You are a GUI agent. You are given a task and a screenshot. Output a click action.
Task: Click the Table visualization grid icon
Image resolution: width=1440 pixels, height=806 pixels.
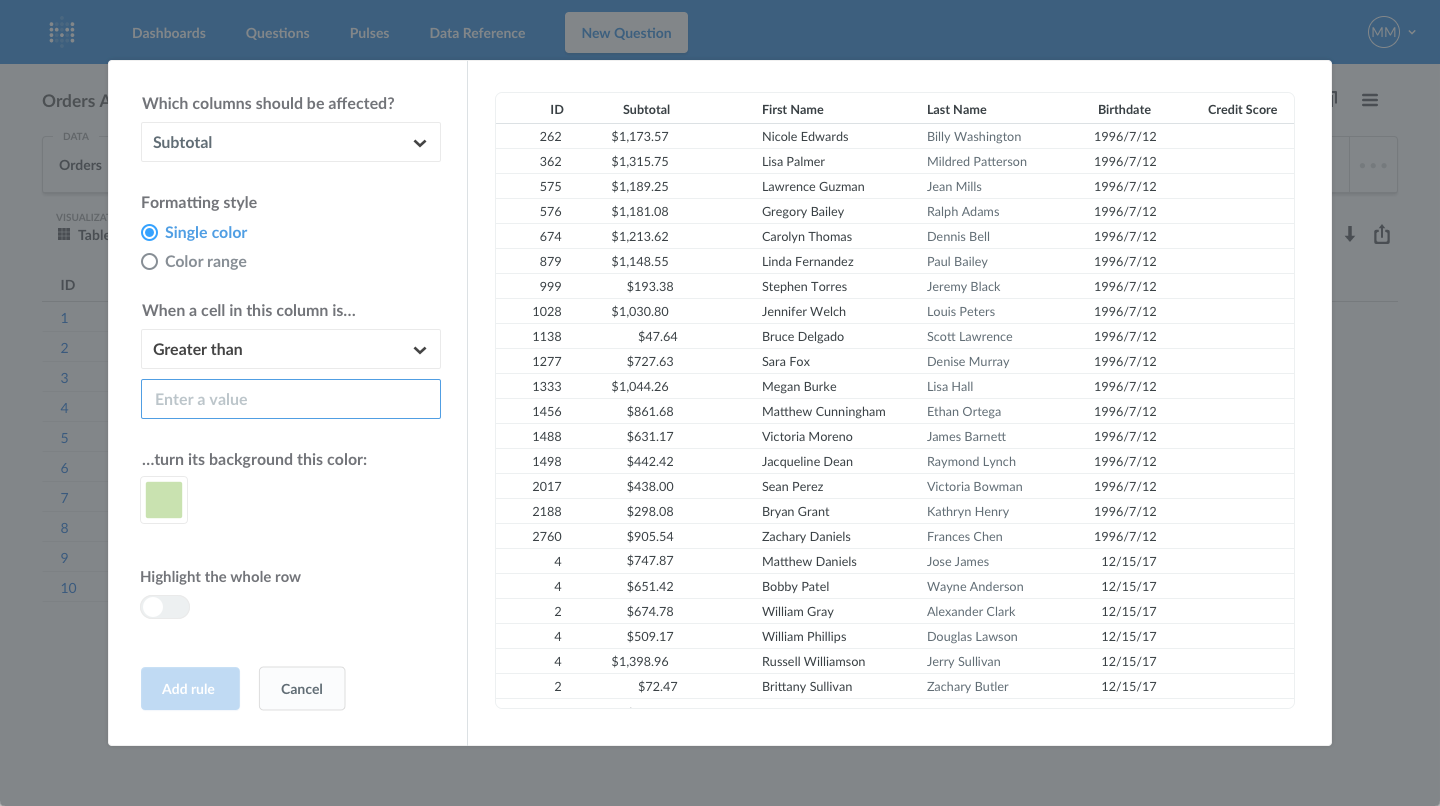pos(64,234)
